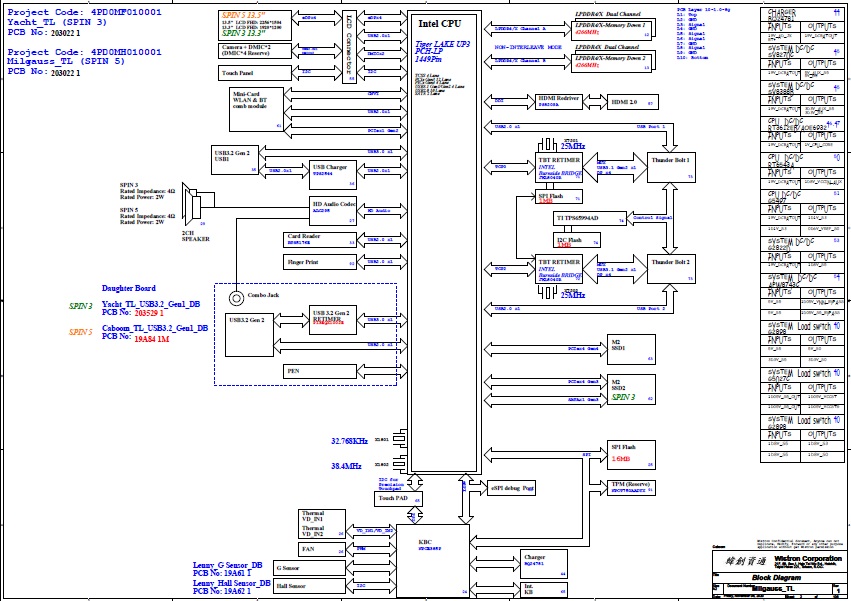The height and width of the screenshot is (601, 851).
Task: Select the Thunder Bolt 1 block
Action: pos(671,167)
